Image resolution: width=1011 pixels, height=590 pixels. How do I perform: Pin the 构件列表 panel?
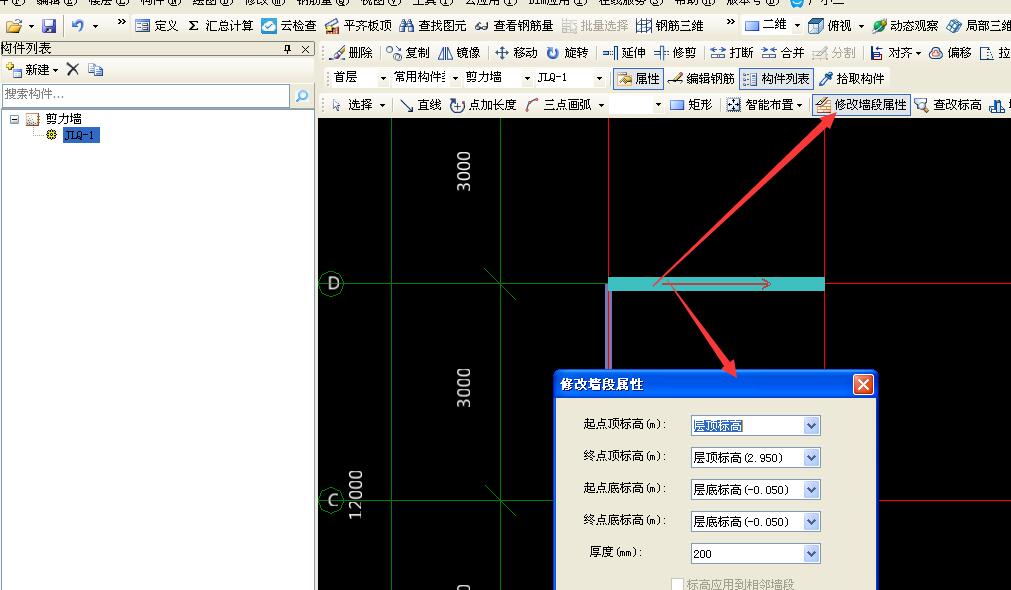point(288,49)
